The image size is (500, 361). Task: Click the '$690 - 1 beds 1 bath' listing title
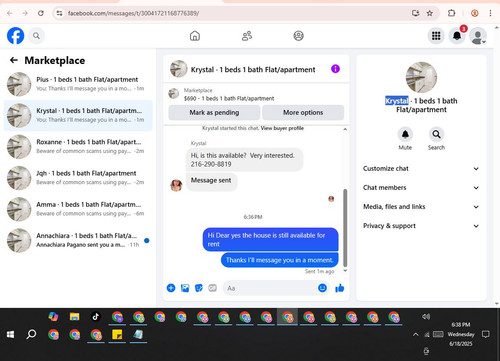229,98
